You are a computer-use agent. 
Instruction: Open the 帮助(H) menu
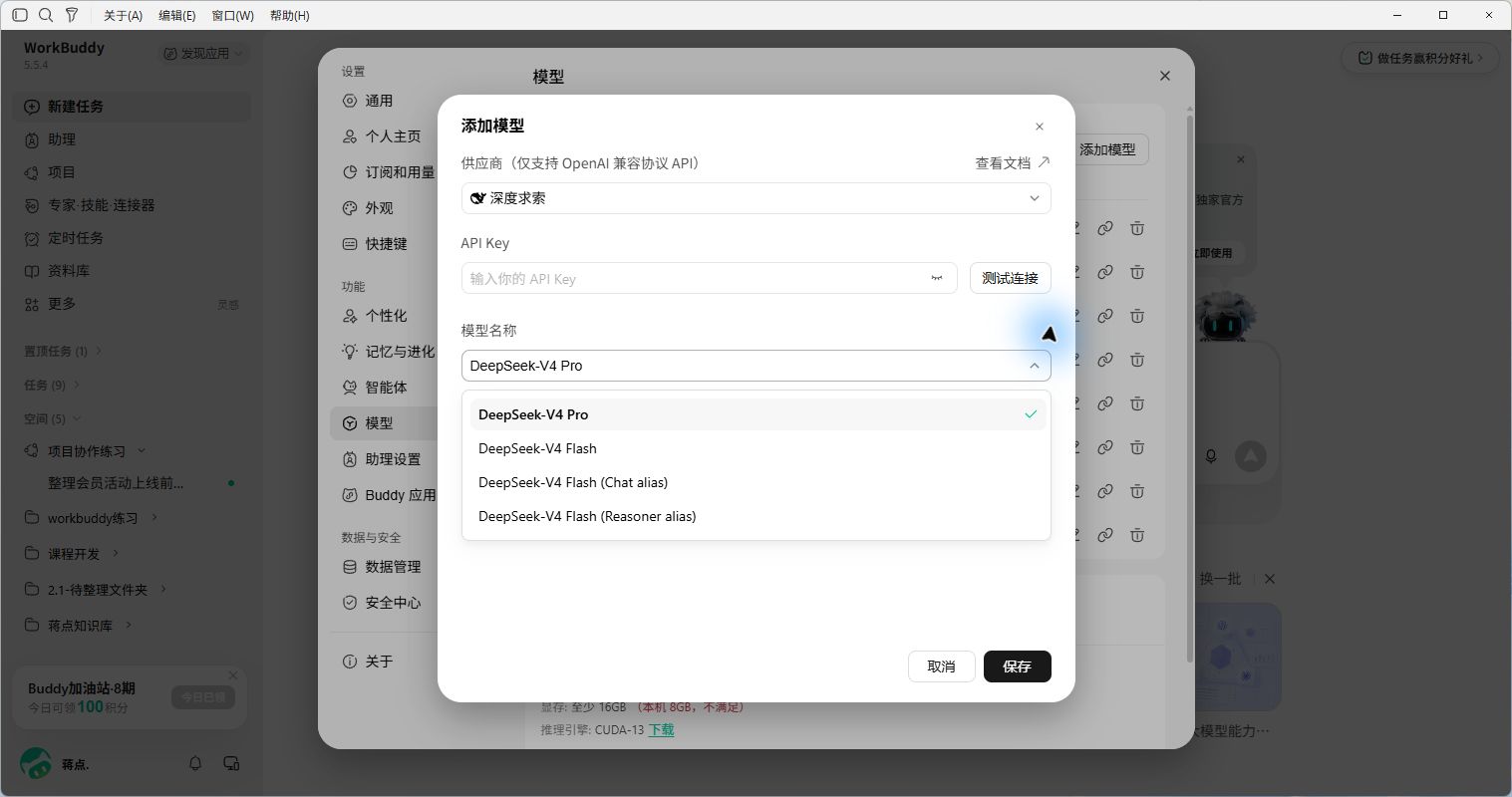pyautogui.click(x=290, y=16)
